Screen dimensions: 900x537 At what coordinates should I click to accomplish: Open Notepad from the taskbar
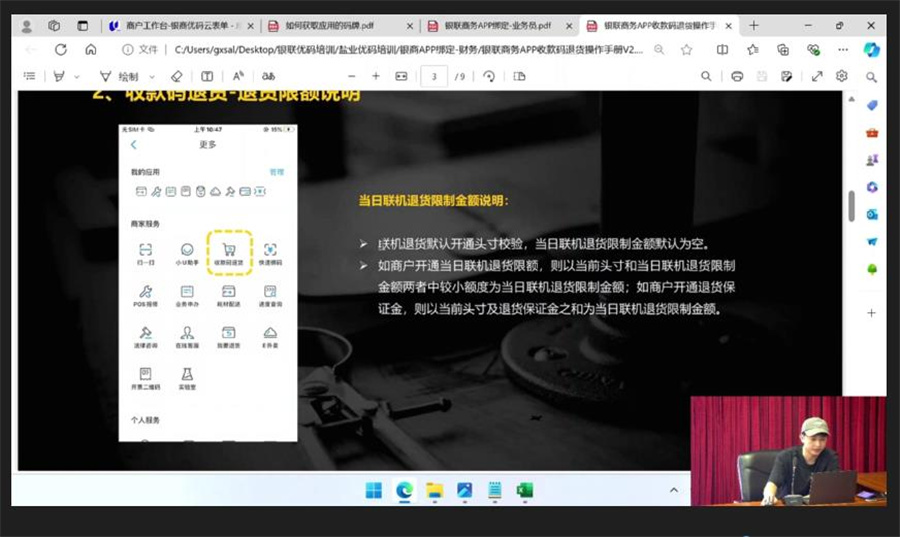(x=494, y=491)
